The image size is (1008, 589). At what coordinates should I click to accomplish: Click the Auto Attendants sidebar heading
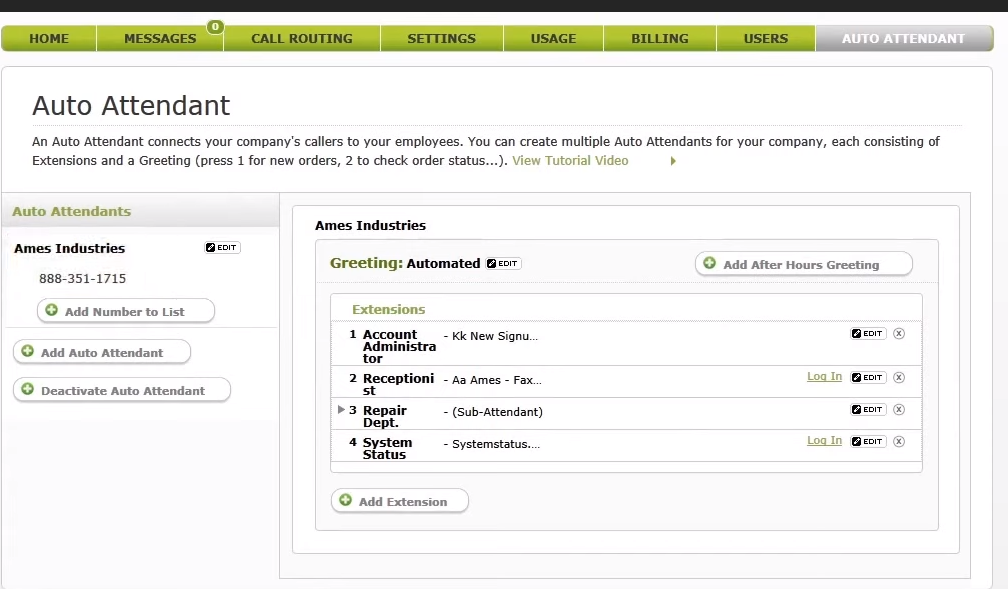coord(71,212)
